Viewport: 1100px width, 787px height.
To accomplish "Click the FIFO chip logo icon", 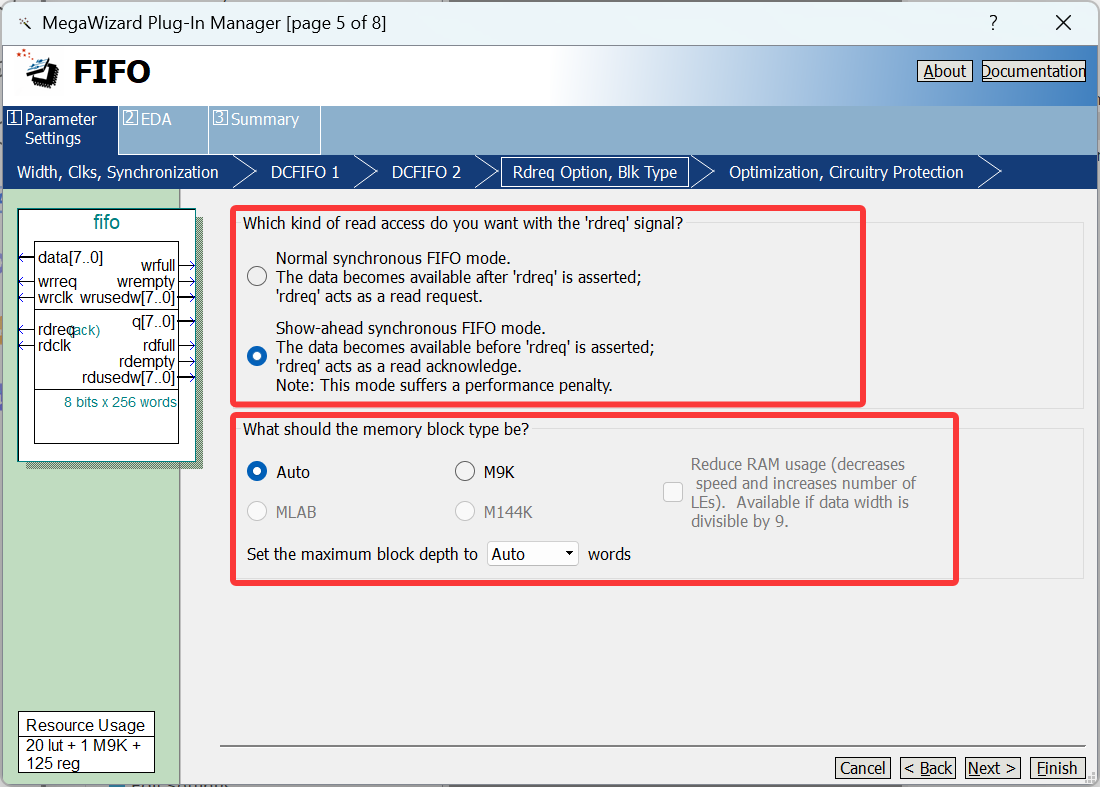I will tap(40, 70).
